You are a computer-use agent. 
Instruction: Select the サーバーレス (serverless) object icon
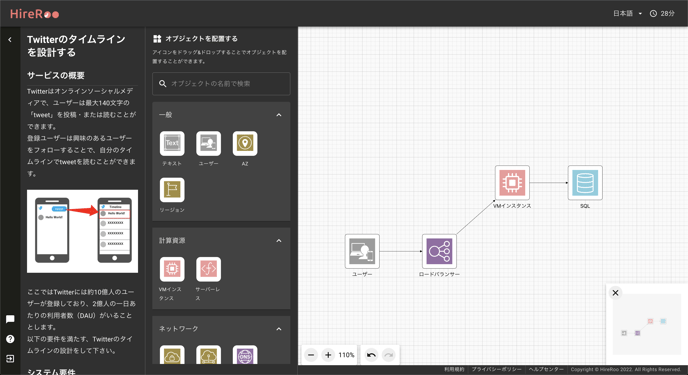pos(208,269)
